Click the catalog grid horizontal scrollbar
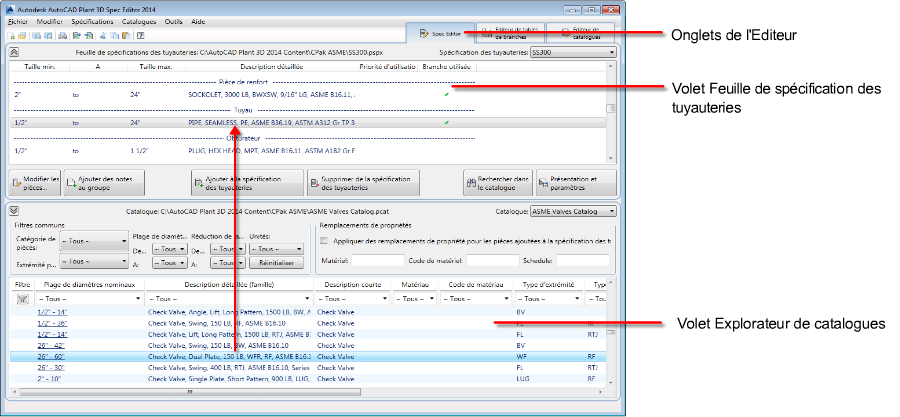 [307, 392]
